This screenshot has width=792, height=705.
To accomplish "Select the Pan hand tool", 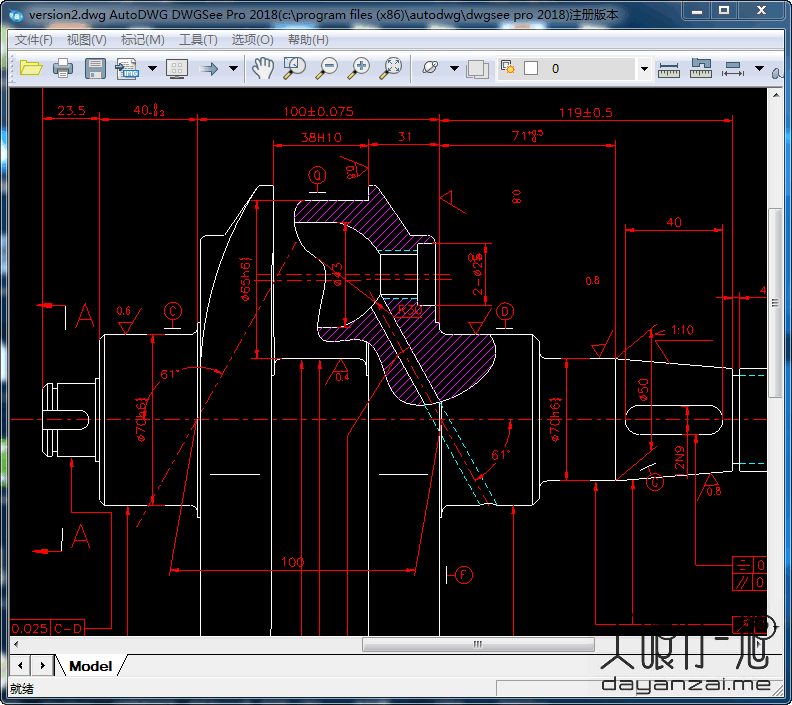I will coord(263,68).
